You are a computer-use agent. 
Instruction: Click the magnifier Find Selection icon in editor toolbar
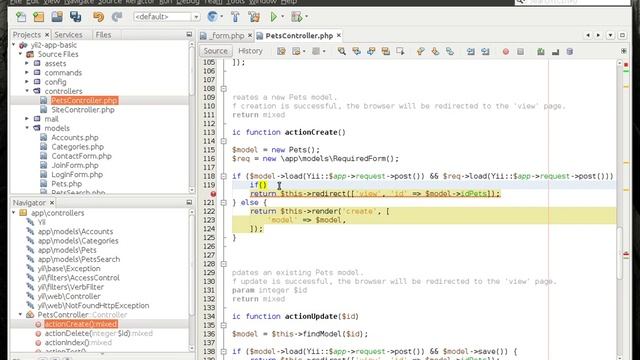342,51
